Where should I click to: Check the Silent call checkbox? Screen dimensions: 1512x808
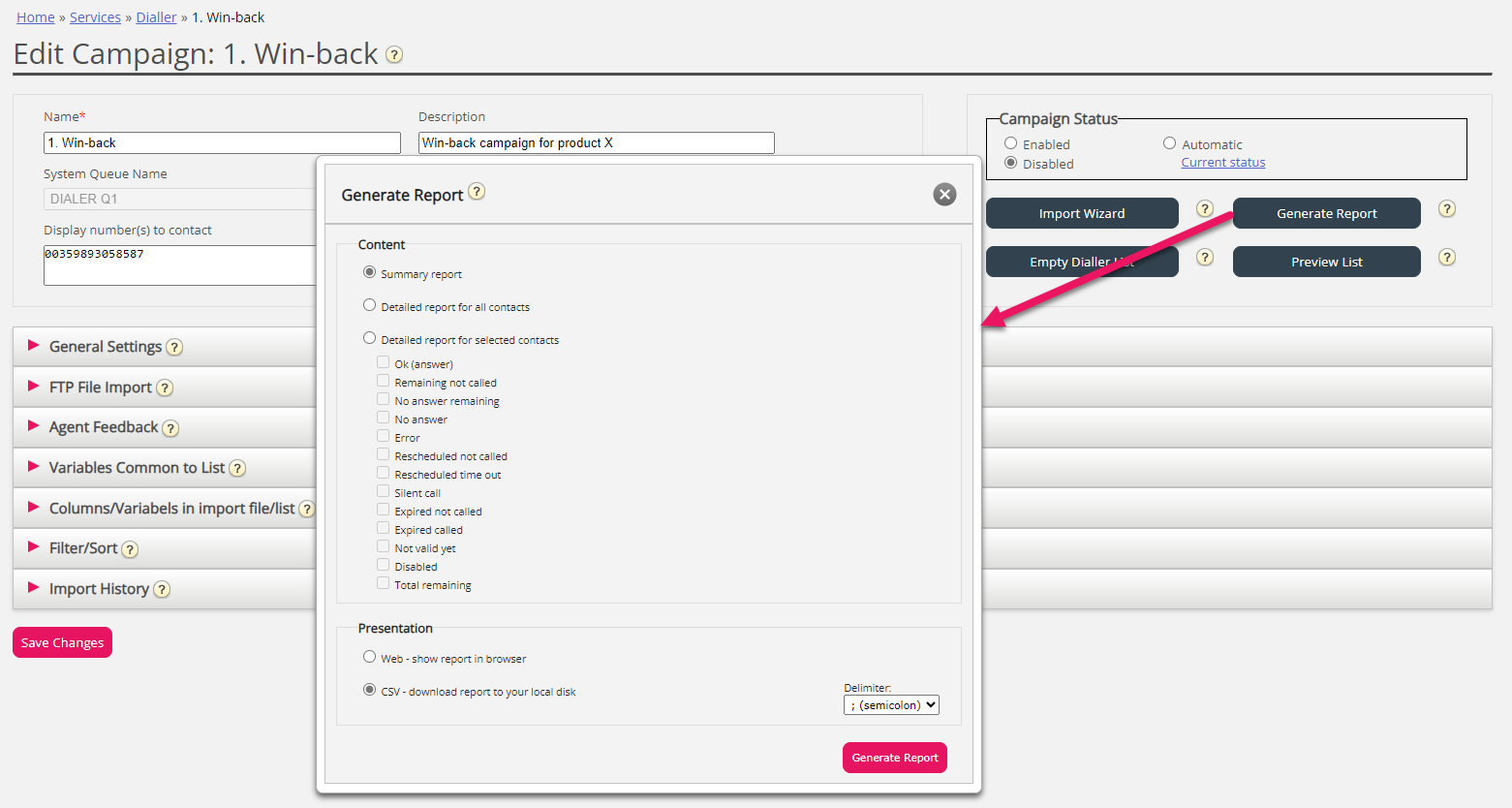point(384,491)
